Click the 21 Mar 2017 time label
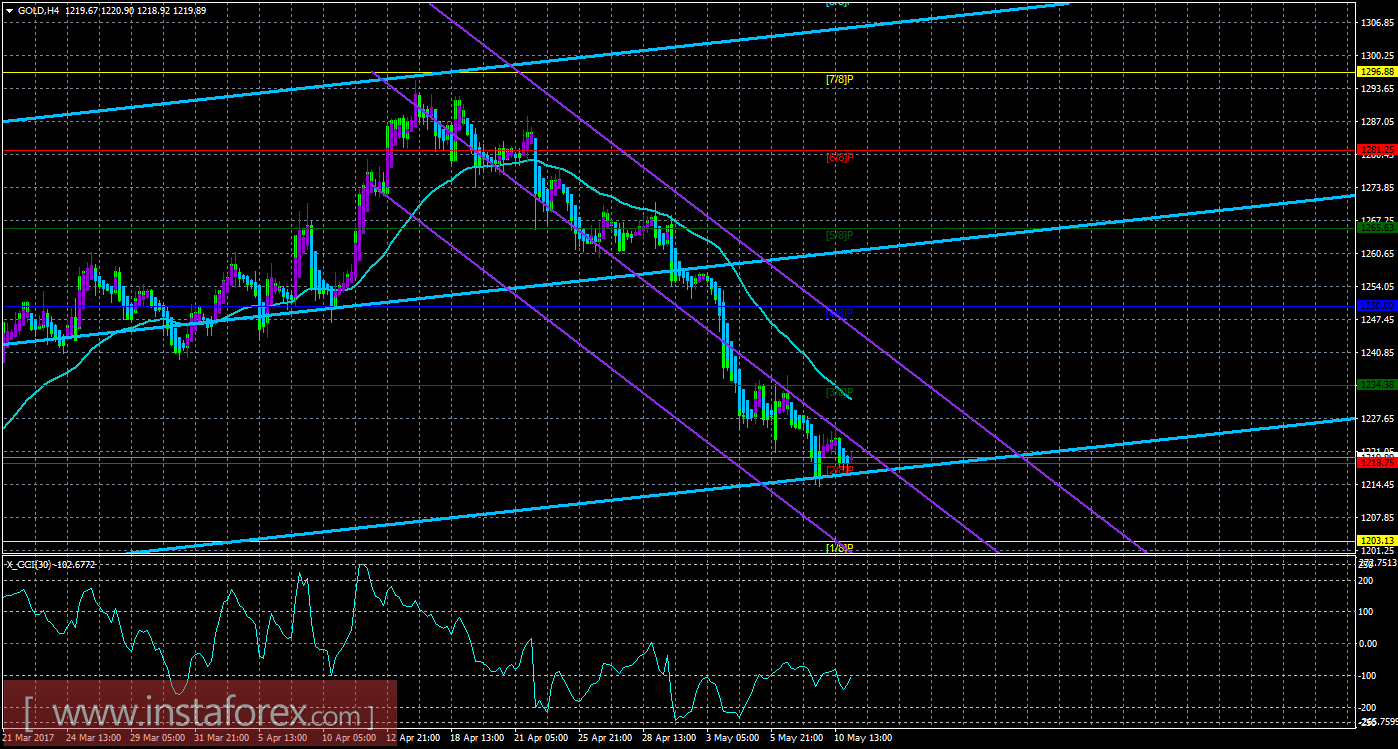 [28, 738]
